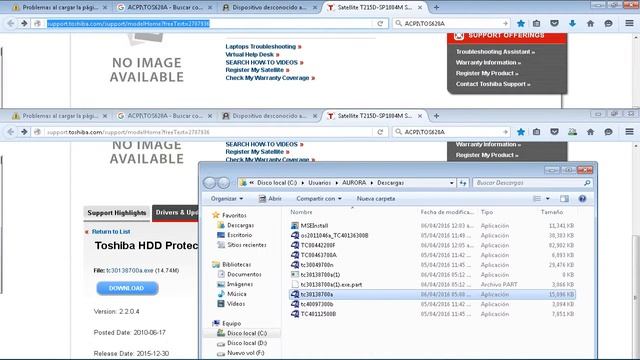Switch to Drivers & Updates tab on the page
The width and height of the screenshot is (640, 360).
176,213
